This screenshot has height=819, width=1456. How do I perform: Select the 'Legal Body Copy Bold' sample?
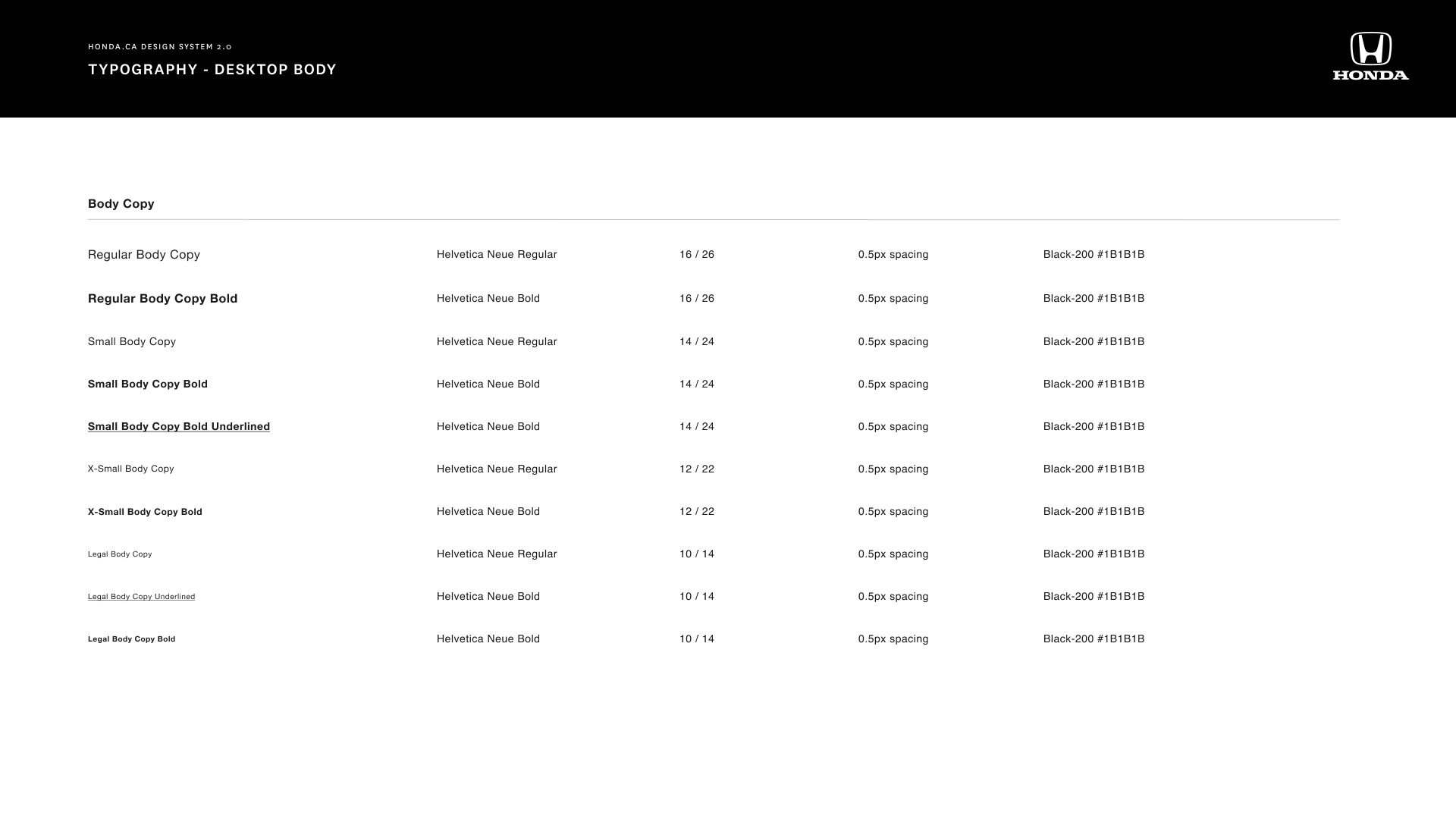[x=132, y=639]
